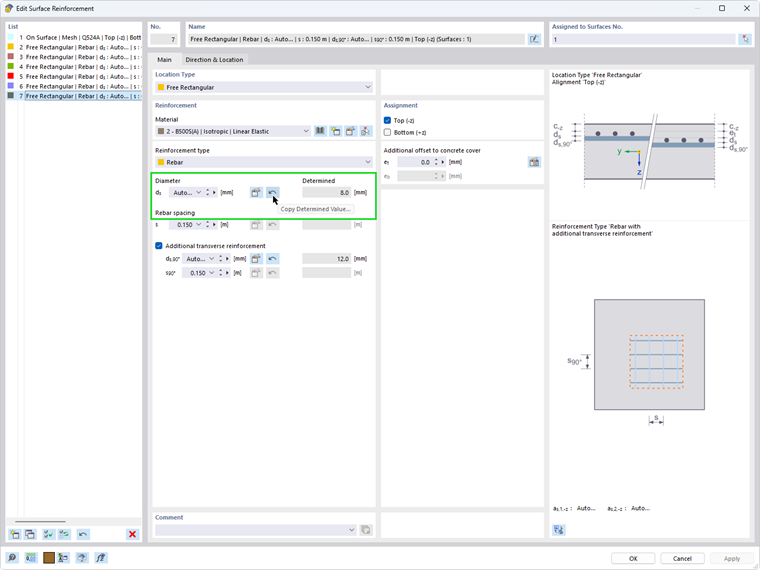760x570 pixels.
Task: Click the bottom-left search magnifier icon
Action: [12, 558]
